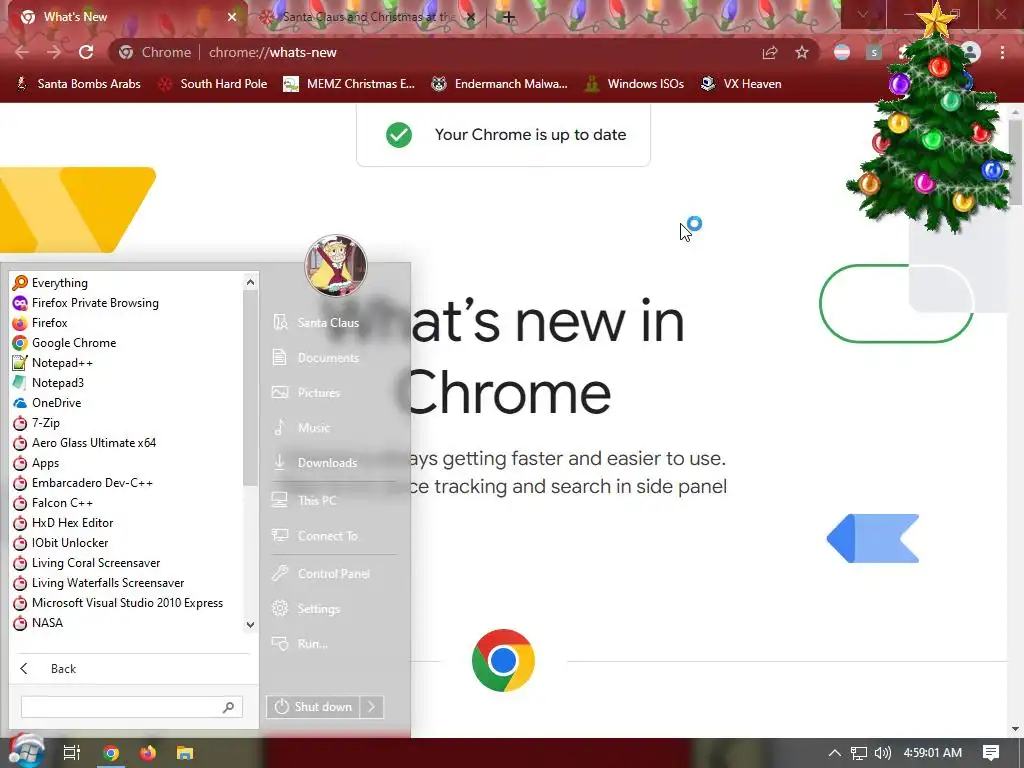The image size is (1024, 768).
Task: Click the Shut down button
Action: click(x=313, y=707)
